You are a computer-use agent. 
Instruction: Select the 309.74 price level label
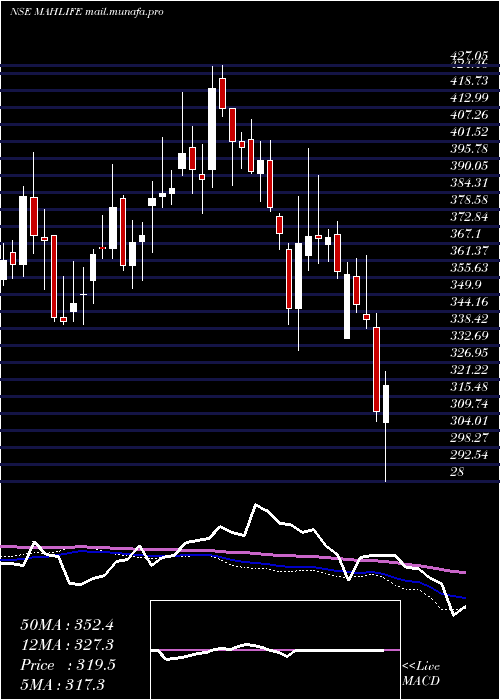point(469,403)
